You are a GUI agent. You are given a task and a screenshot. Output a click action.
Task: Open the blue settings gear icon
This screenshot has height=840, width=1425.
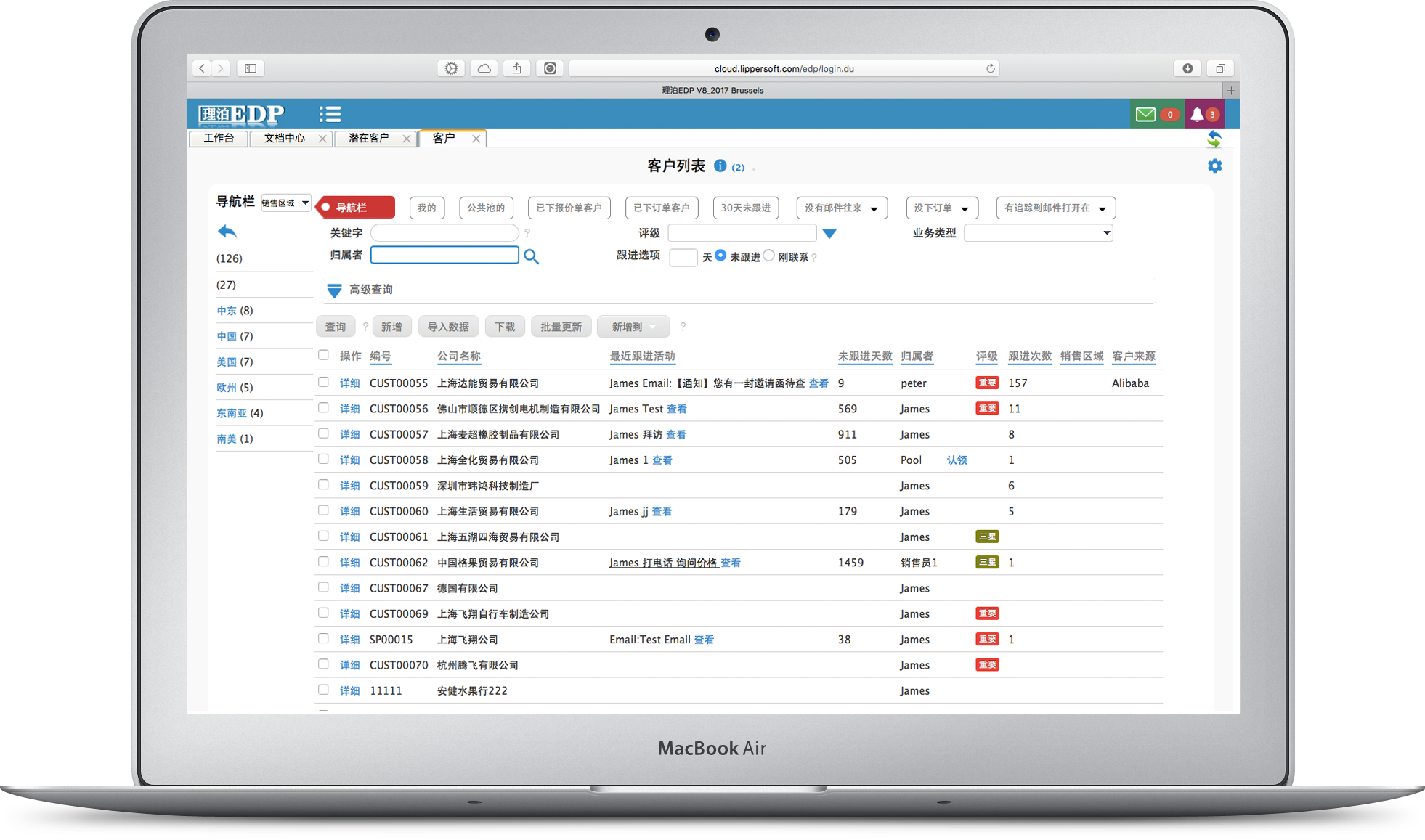click(x=1214, y=166)
